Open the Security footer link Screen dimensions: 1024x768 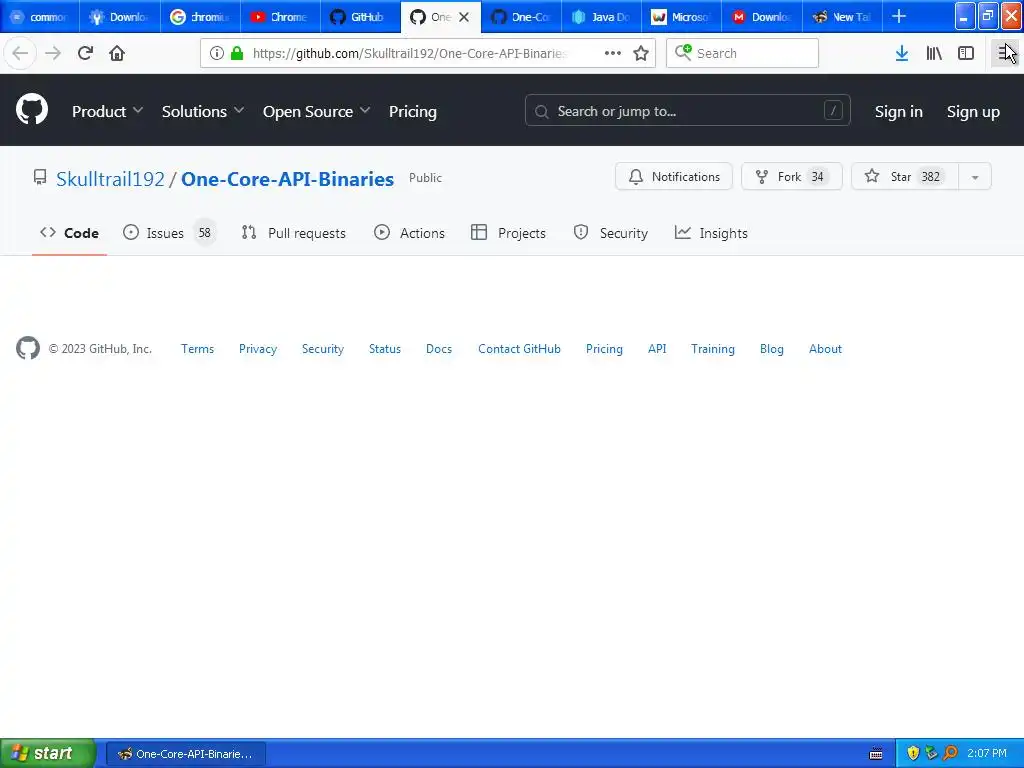click(x=323, y=349)
